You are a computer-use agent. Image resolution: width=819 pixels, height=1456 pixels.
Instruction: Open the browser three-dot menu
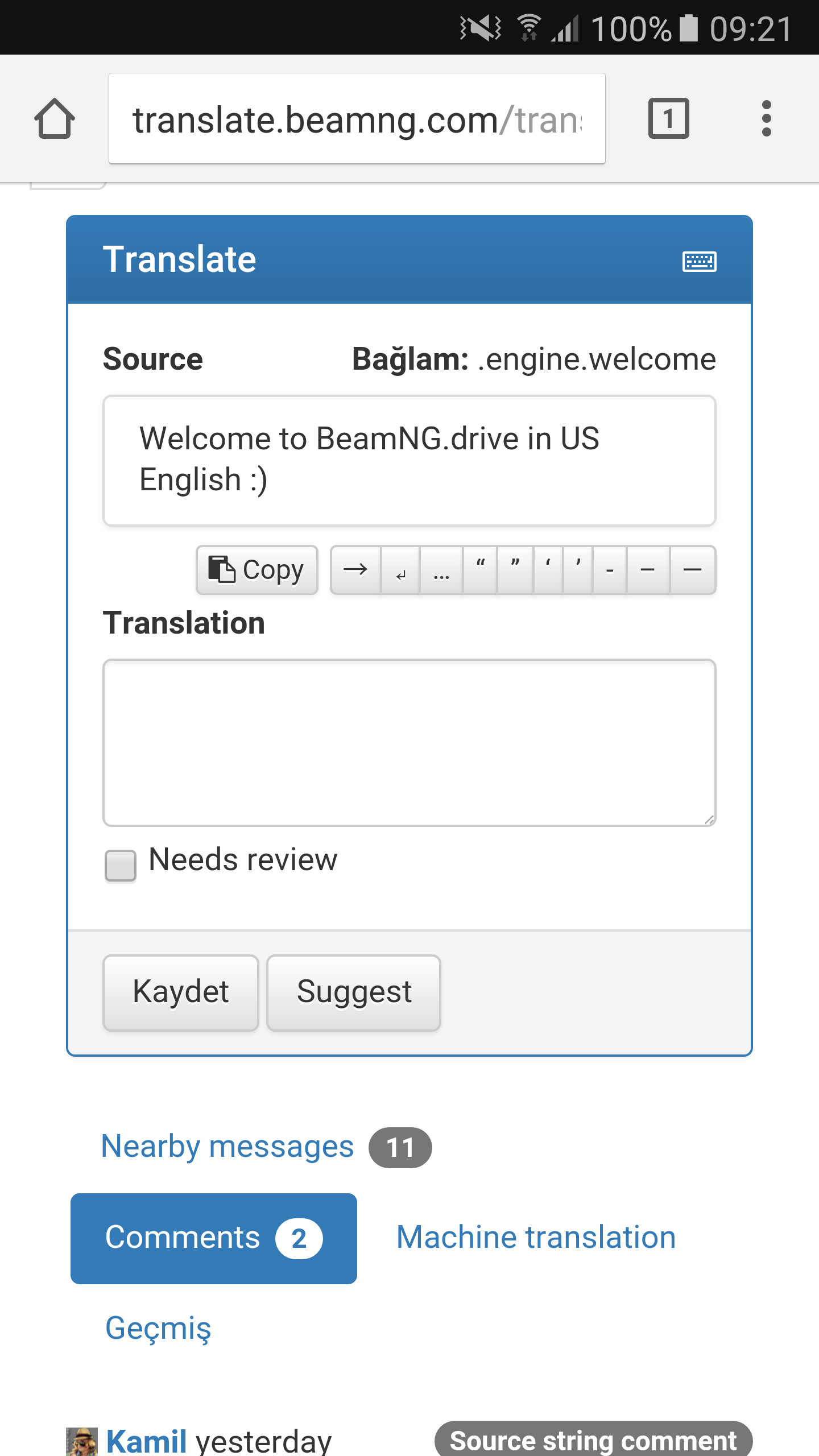pos(767,118)
